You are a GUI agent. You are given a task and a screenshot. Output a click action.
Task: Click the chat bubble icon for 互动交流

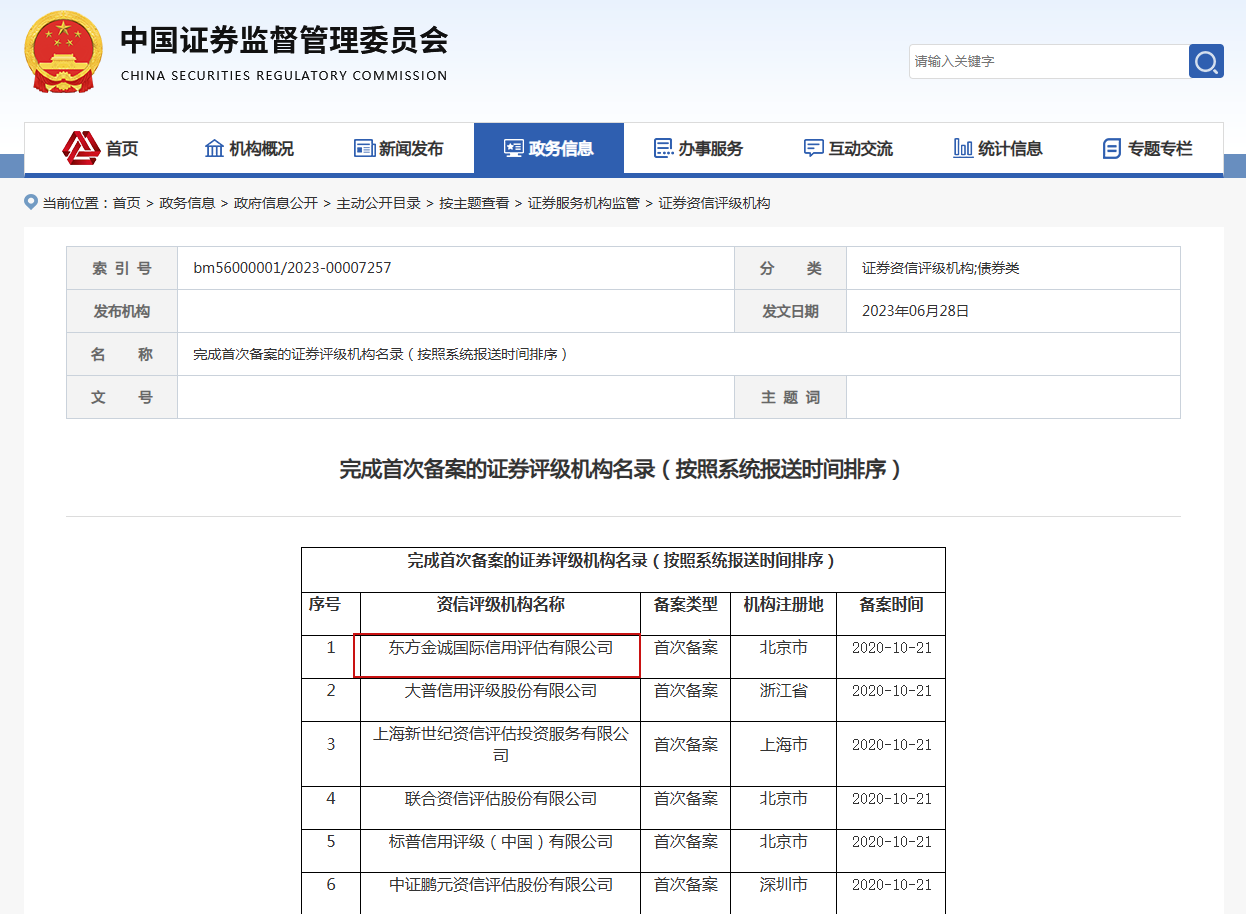tap(813, 148)
